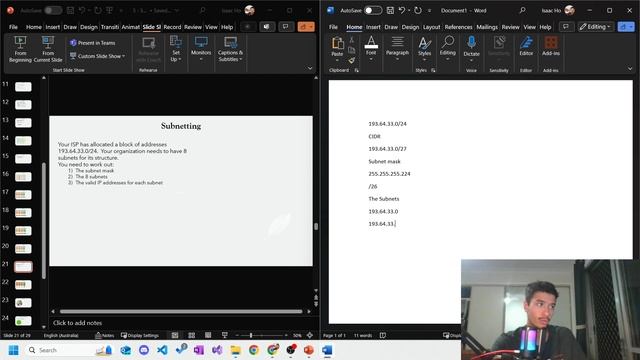
Task: Open Editing find group in Word ribbon
Action: [x=448, y=49]
